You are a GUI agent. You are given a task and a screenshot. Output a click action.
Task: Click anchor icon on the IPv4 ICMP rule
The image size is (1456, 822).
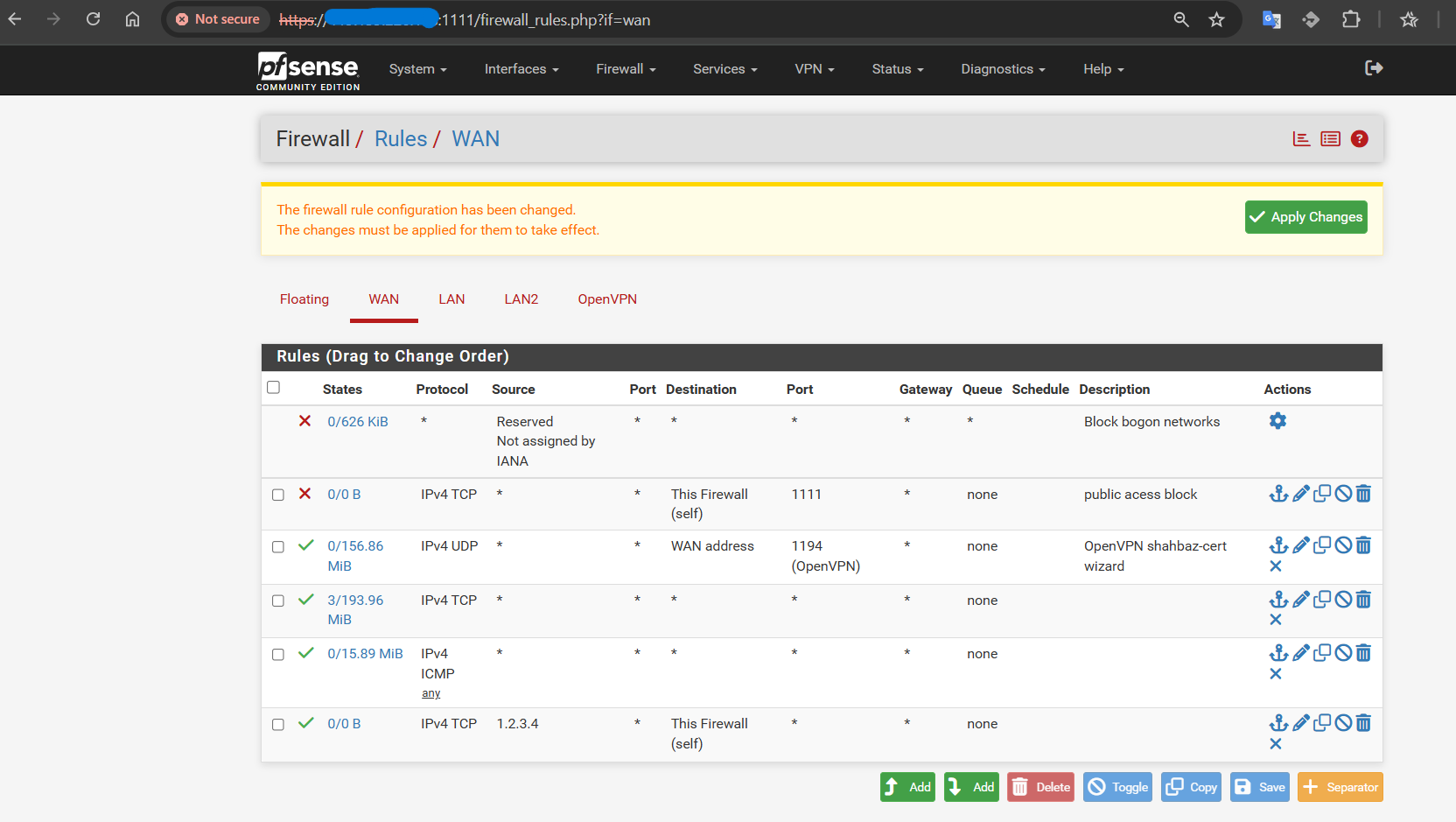pyautogui.click(x=1278, y=653)
